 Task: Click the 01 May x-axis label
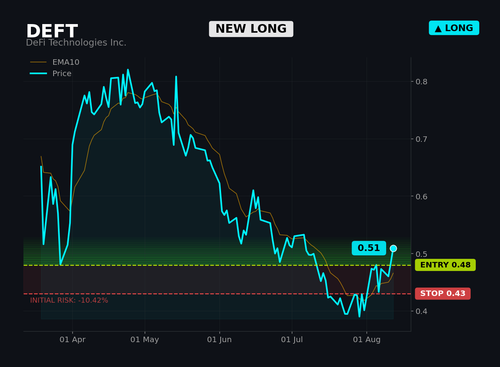145,340
